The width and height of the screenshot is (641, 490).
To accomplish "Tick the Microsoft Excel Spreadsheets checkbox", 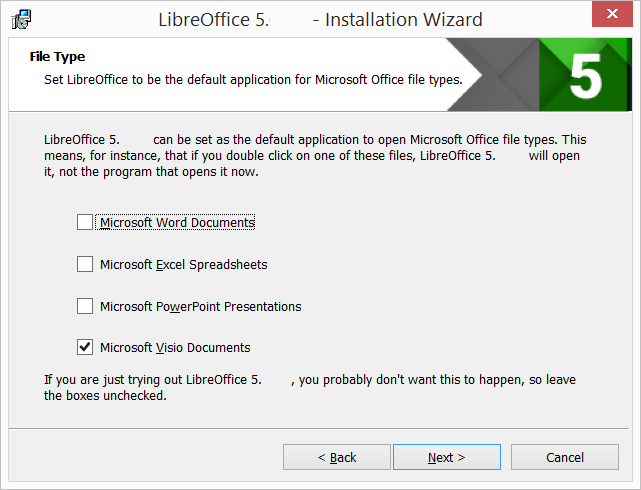I will click(x=85, y=265).
